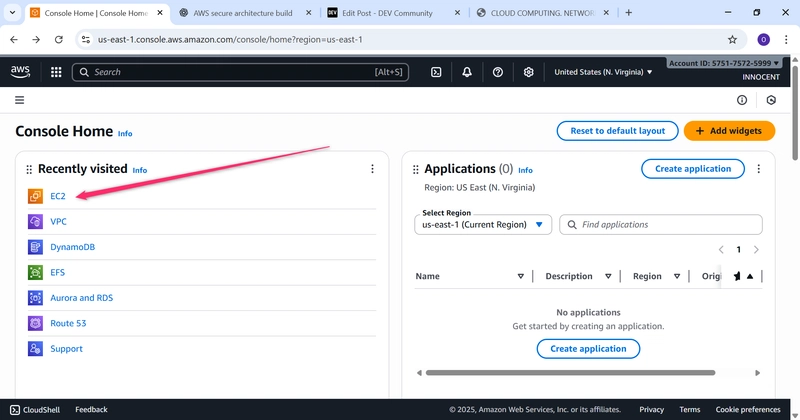Image resolution: width=800 pixels, height=420 pixels.
Task: Click the VPC service icon
Action: tap(35, 221)
